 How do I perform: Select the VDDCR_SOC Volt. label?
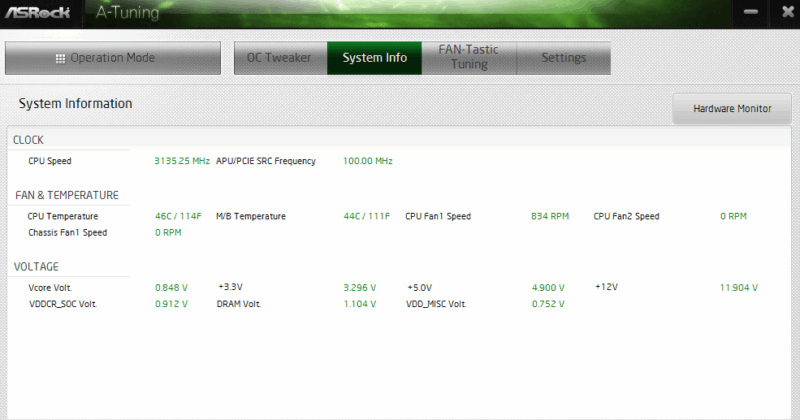[x=63, y=304]
